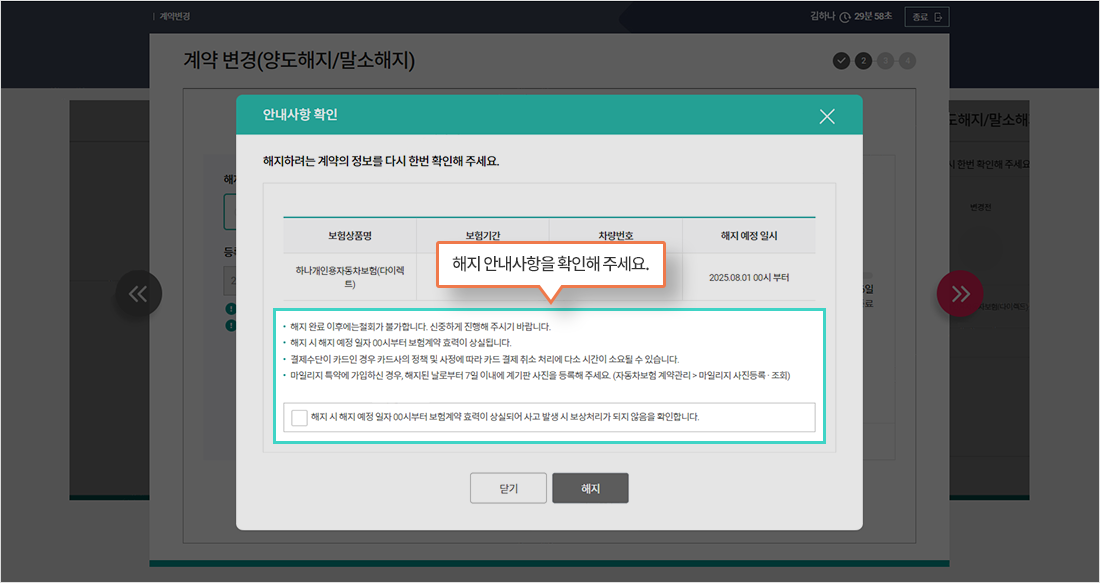The width and height of the screenshot is (1100, 583).
Task: Click the right double-arrow navigation icon
Action: 961,293
